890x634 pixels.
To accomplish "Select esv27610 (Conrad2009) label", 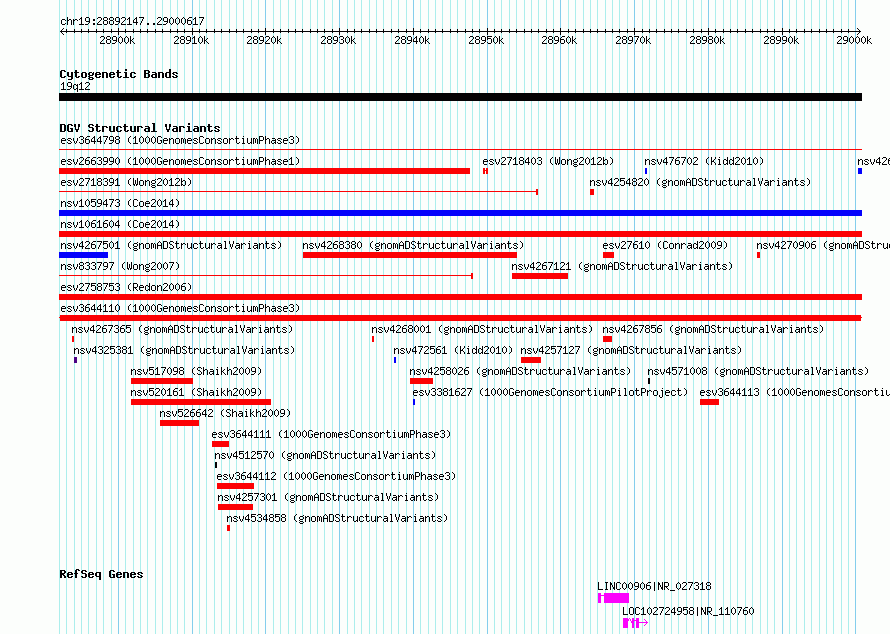I will tap(665, 245).
